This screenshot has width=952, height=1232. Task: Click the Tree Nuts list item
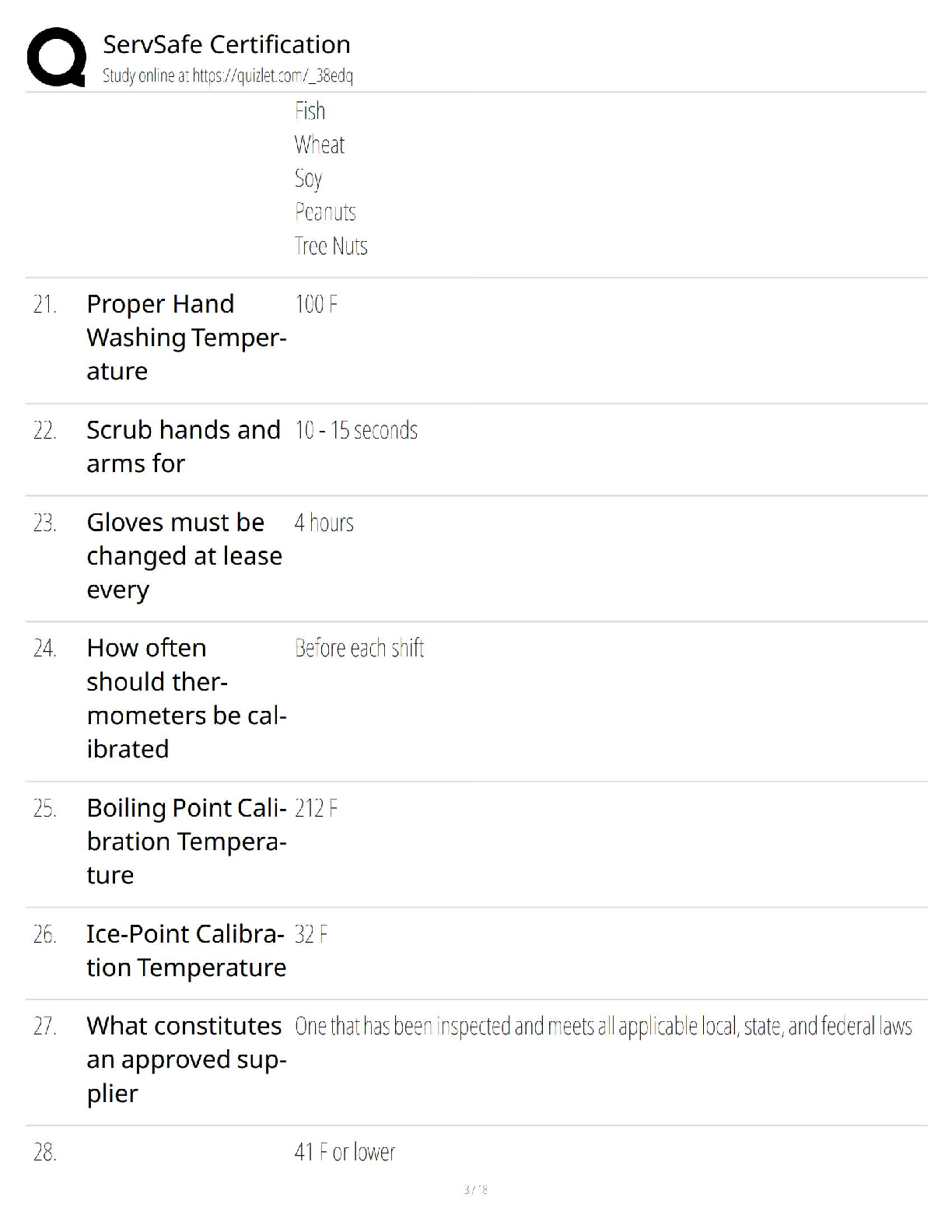click(x=331, y=246)
